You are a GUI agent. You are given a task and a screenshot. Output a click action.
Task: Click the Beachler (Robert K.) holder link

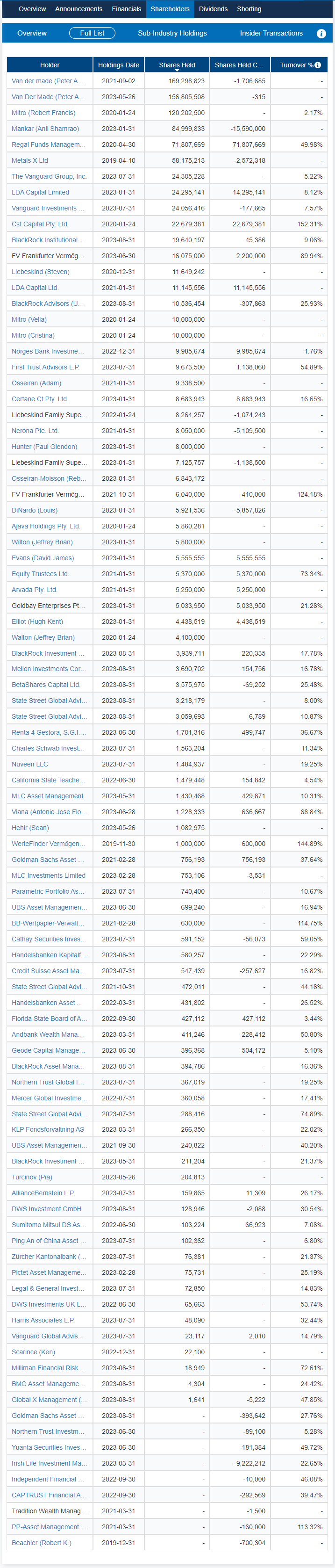(41, 1542)
